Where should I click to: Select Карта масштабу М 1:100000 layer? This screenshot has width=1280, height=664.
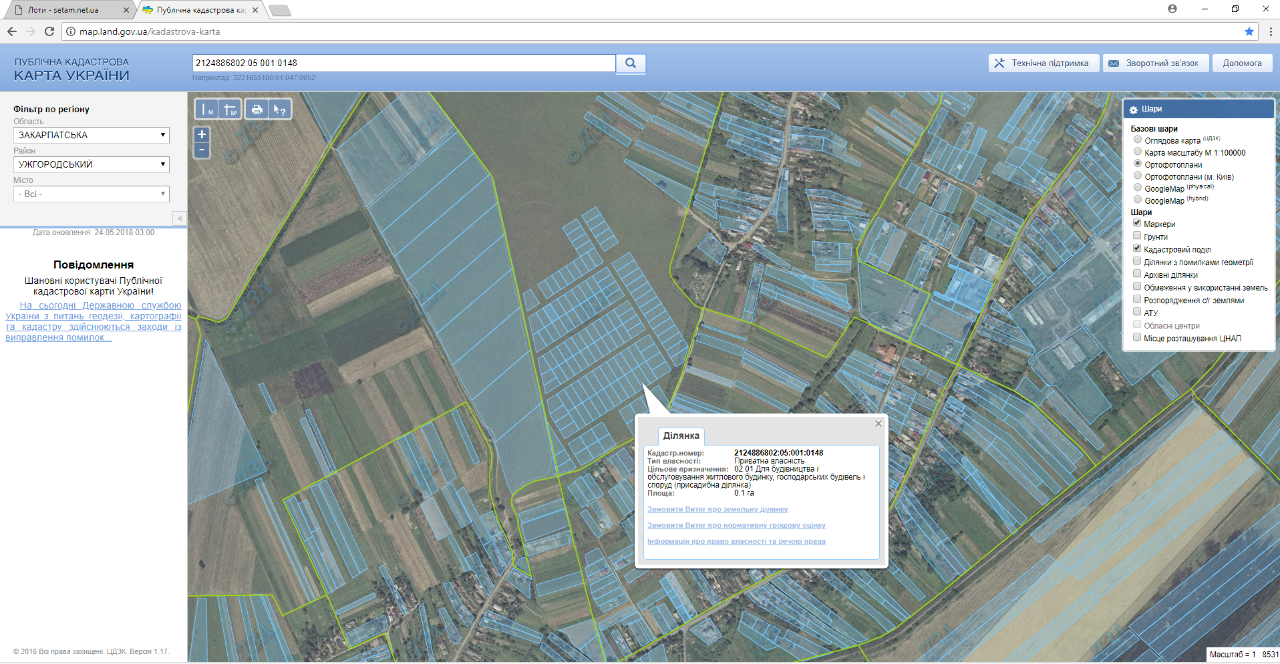point(1138,152)
